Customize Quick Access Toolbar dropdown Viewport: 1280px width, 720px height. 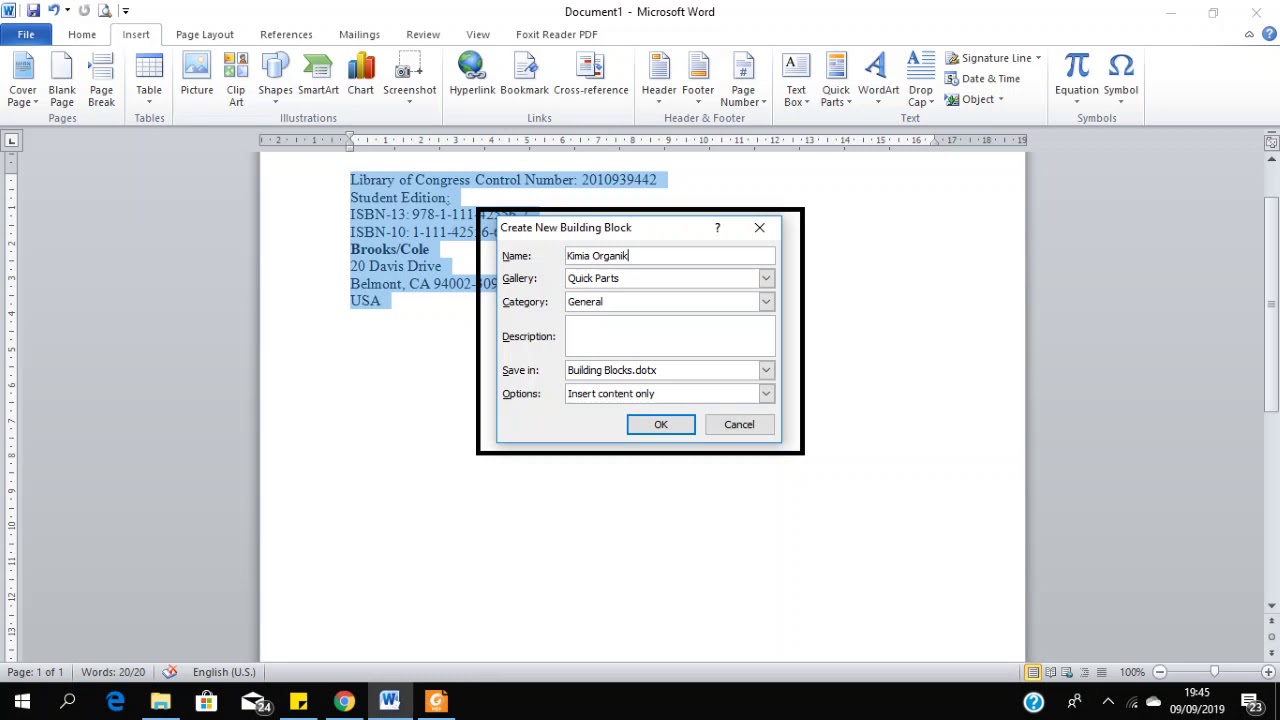pyautogui.click(x=126, y=11)
